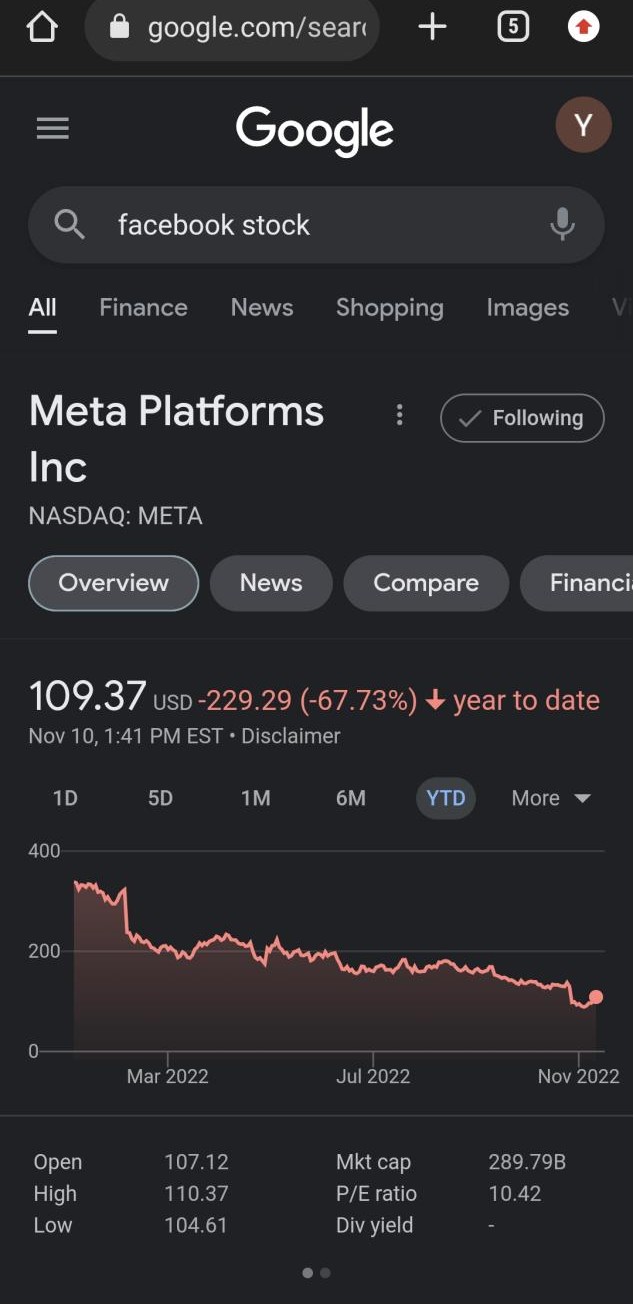Switch the chart range to 6M
This screenshot has height=1305, width=634.
(x=350, y=798)
